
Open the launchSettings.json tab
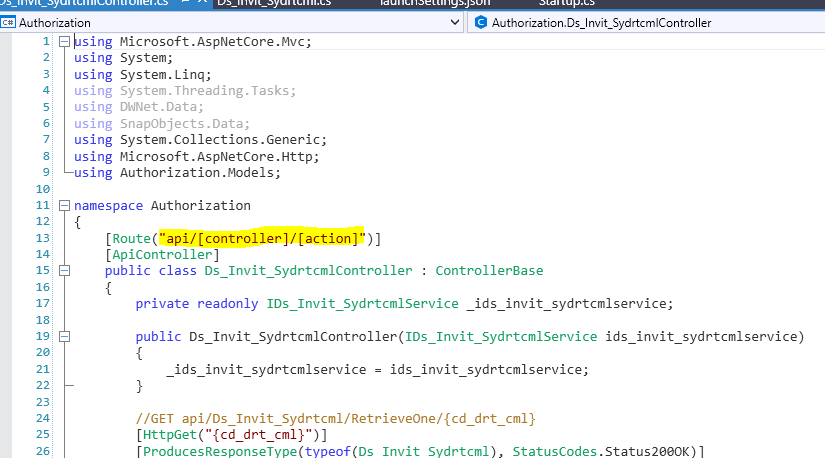[435, 4]
